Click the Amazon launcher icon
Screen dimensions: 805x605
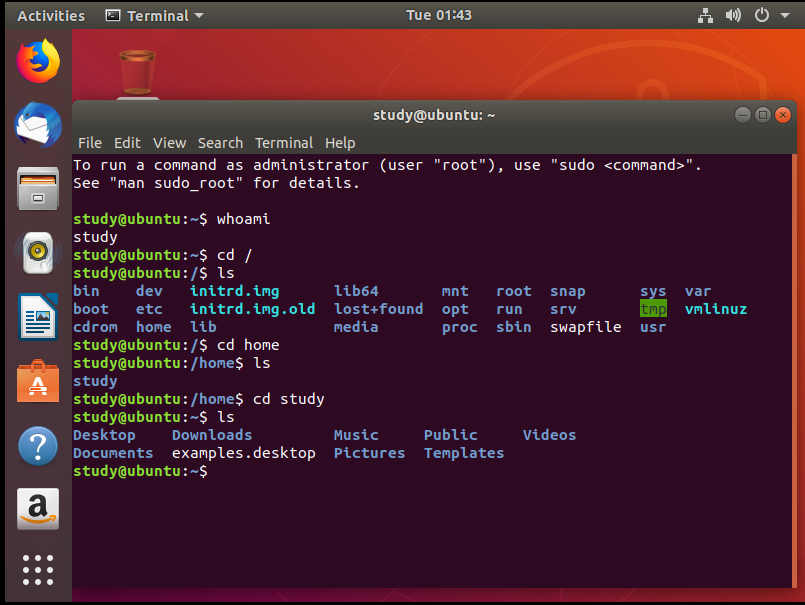[37, 510]
